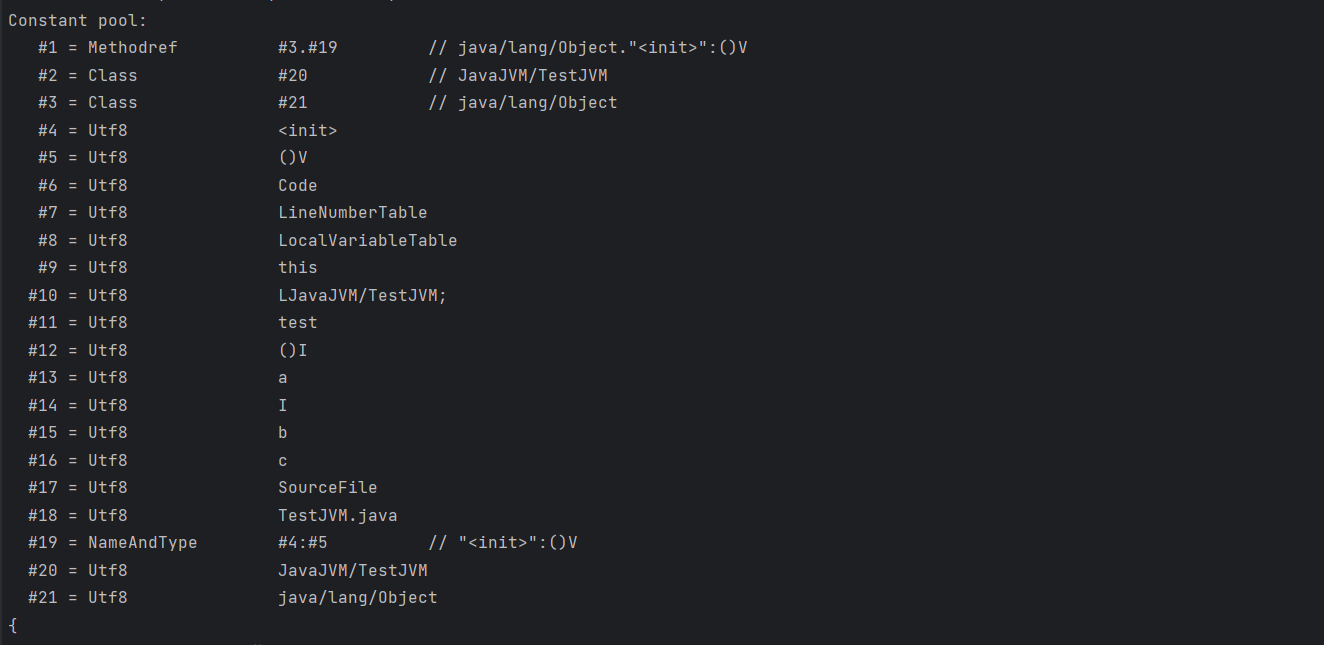Click the 'LocalVariableTable' text

tap(368, 240)
